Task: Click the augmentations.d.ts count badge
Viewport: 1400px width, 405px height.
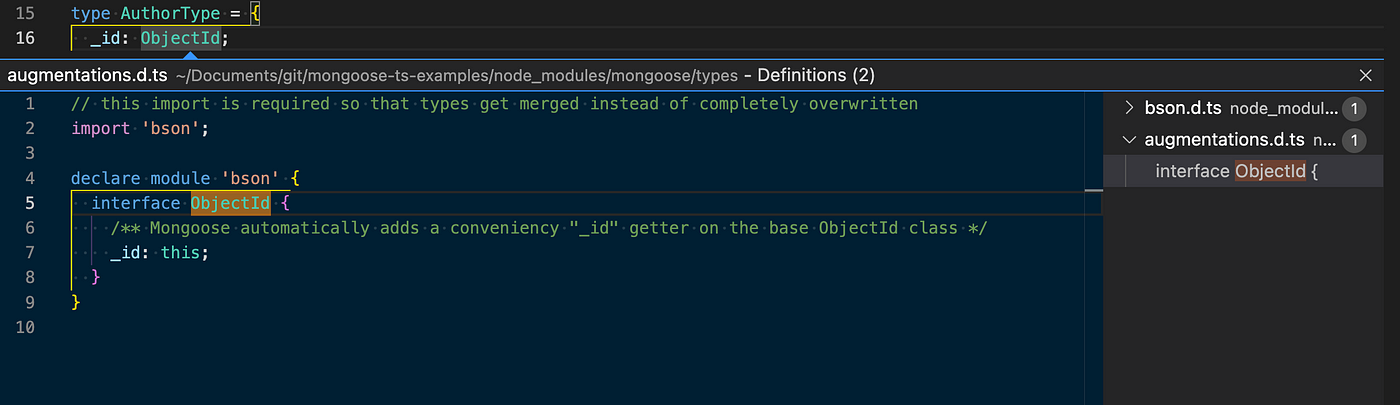Action: pos(1353,141)
